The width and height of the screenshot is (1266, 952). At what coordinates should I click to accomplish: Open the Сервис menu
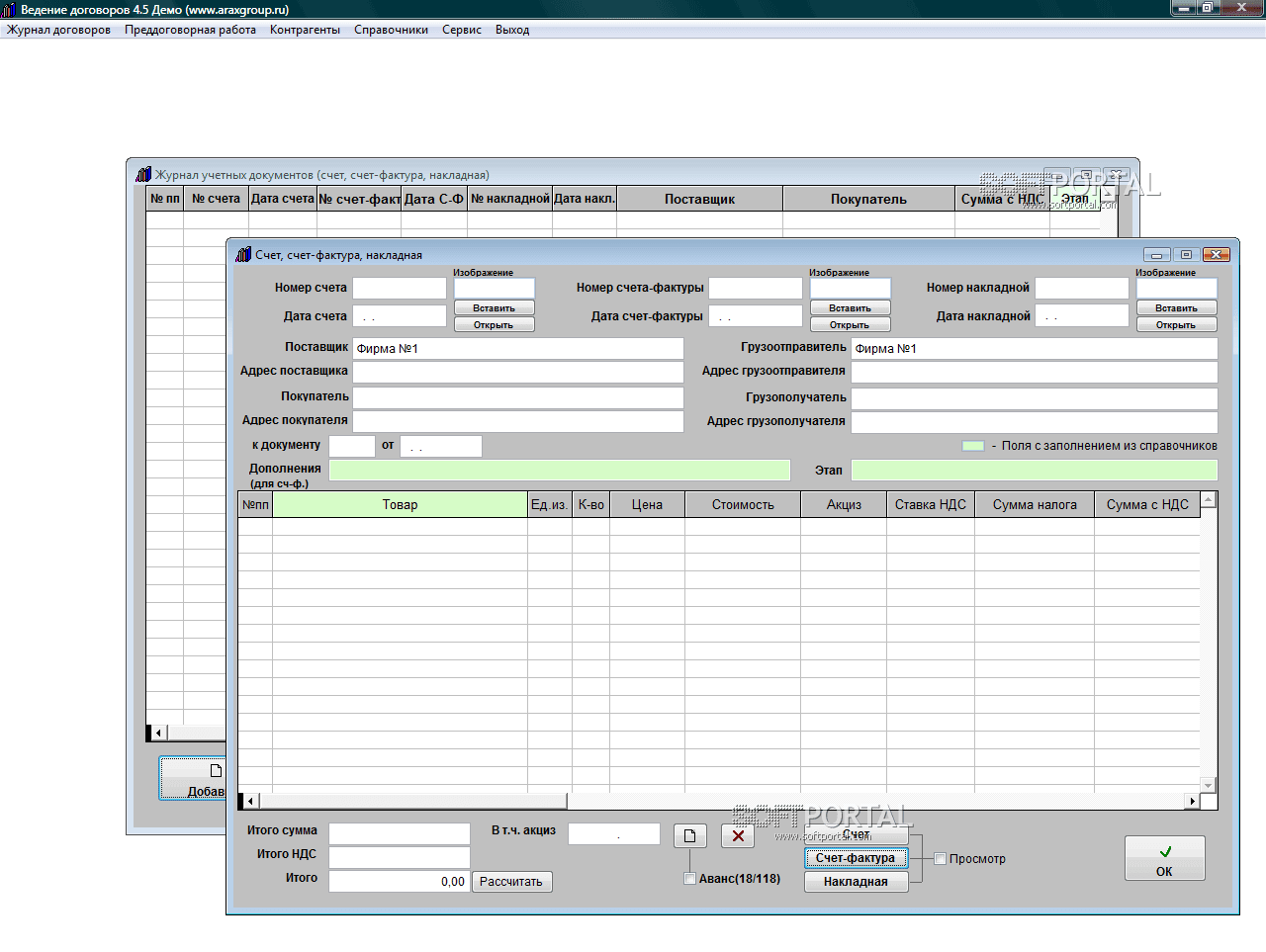click(x=462, y=30)
